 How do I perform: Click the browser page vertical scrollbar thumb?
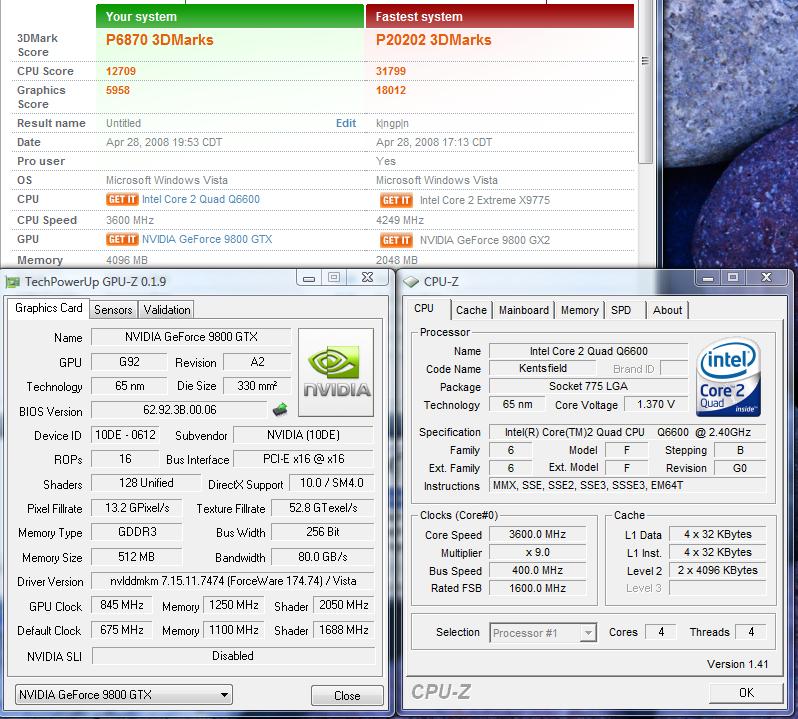[645, 81]
